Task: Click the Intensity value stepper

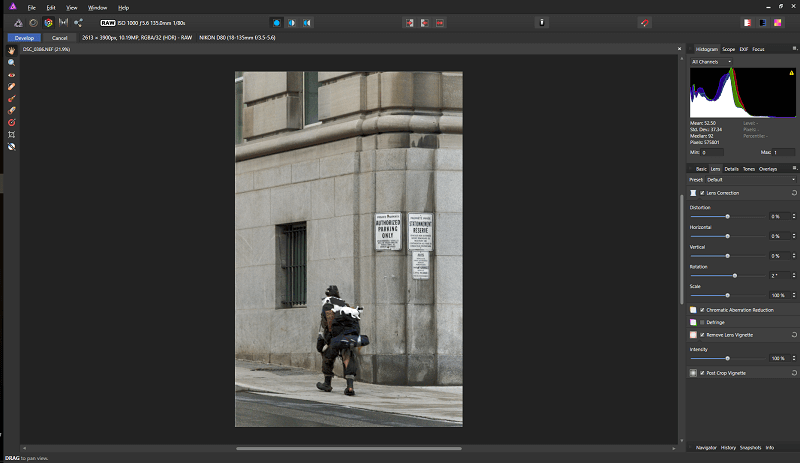Action: point(794,358)
